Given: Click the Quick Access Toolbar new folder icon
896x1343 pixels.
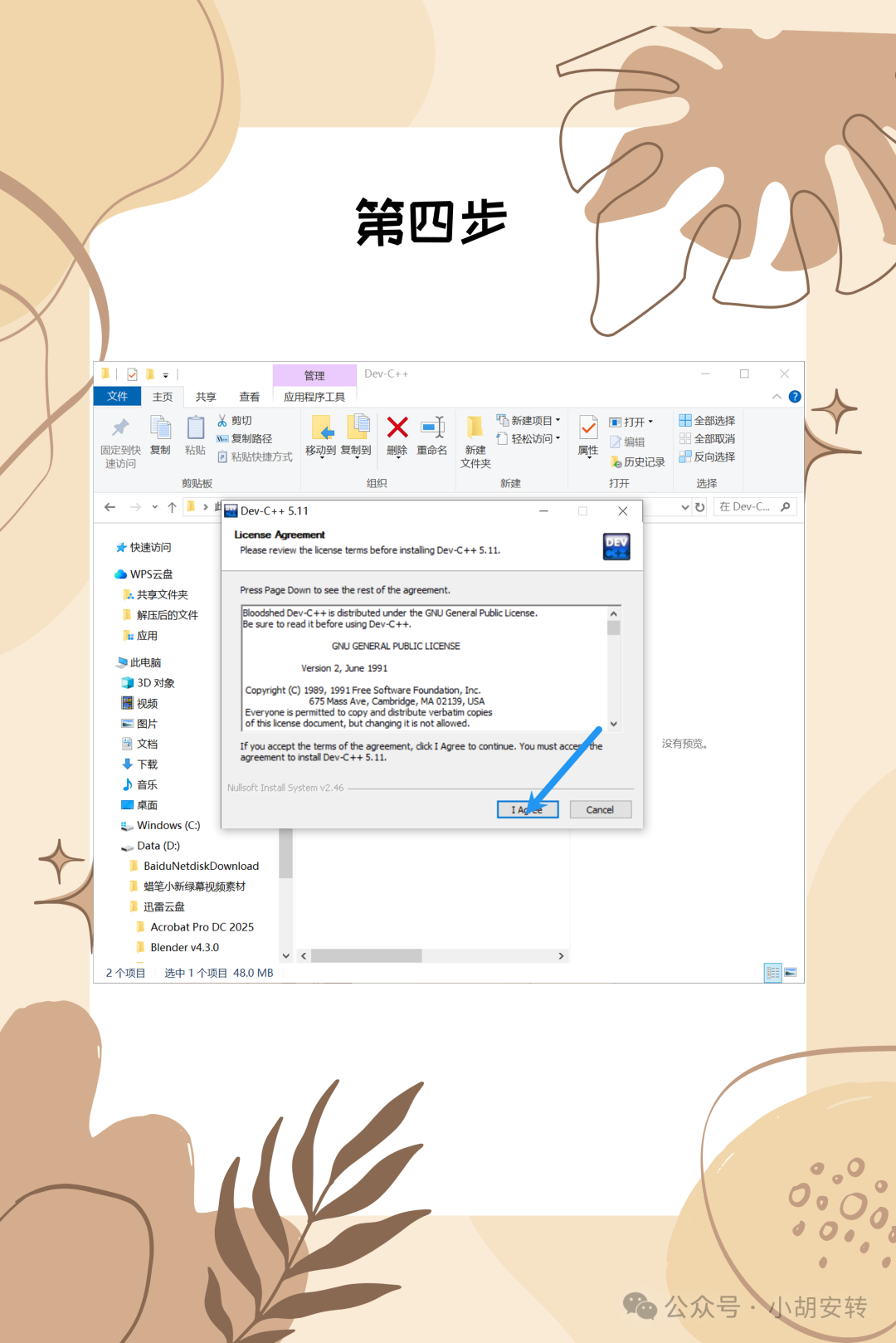Looking at the screenshot, I should tap(150, 374).
